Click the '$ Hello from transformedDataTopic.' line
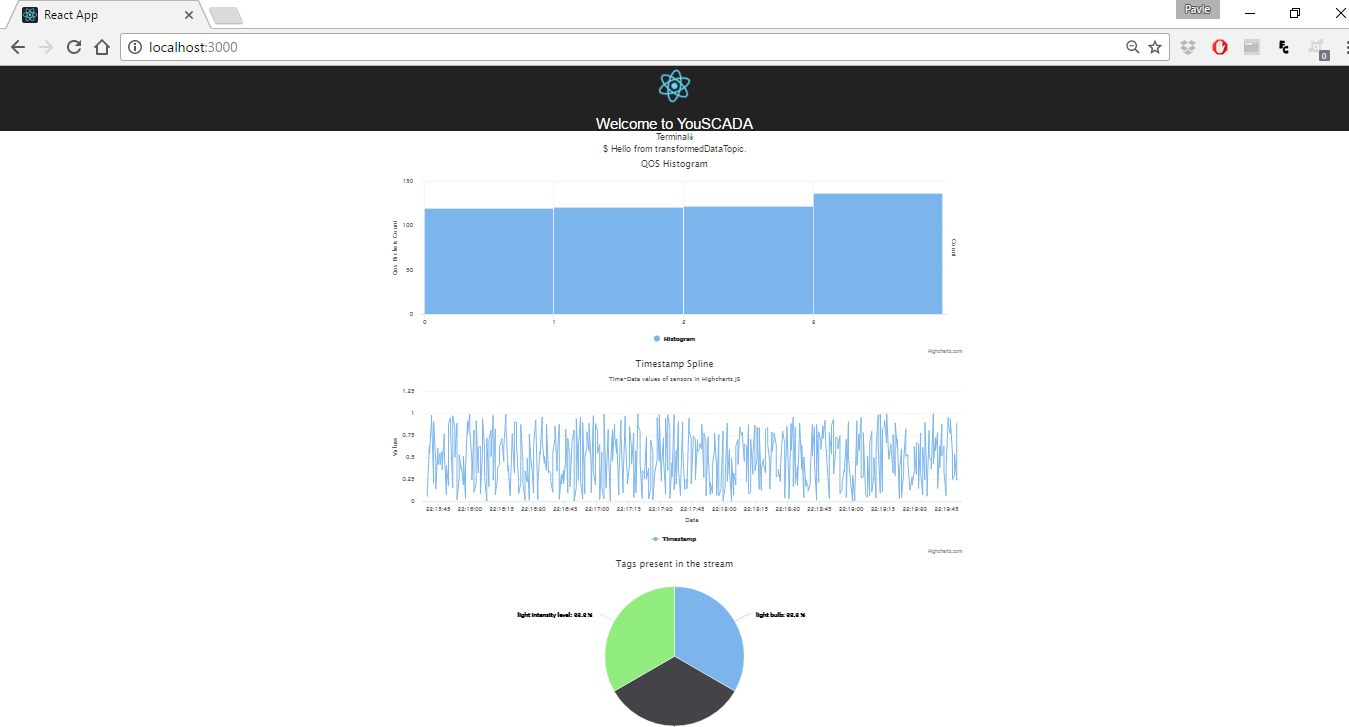1349x727 pixels. pyautogui.click(x=674, y=149)
